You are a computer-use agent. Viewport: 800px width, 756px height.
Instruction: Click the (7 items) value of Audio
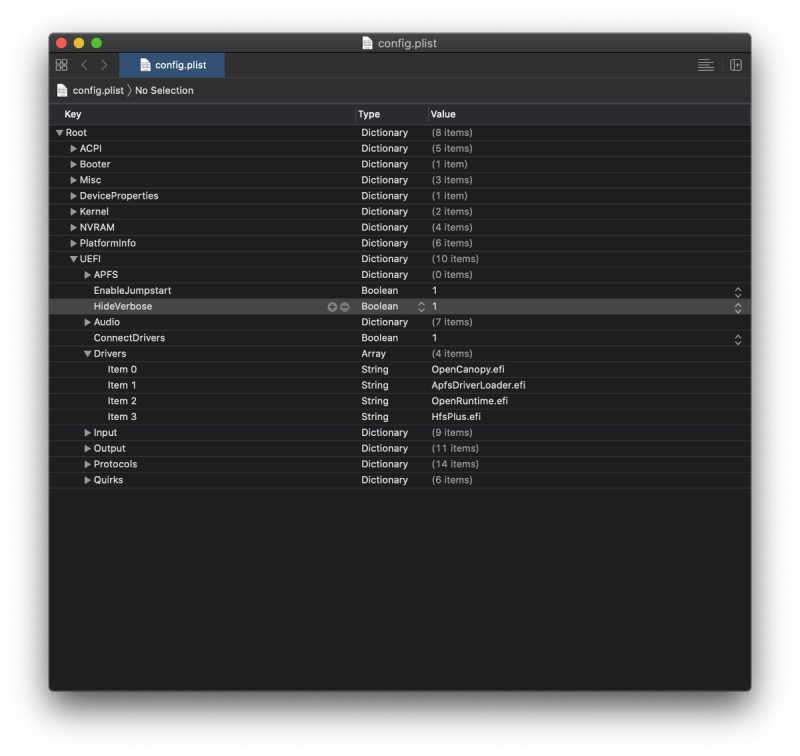coord(452,322)
